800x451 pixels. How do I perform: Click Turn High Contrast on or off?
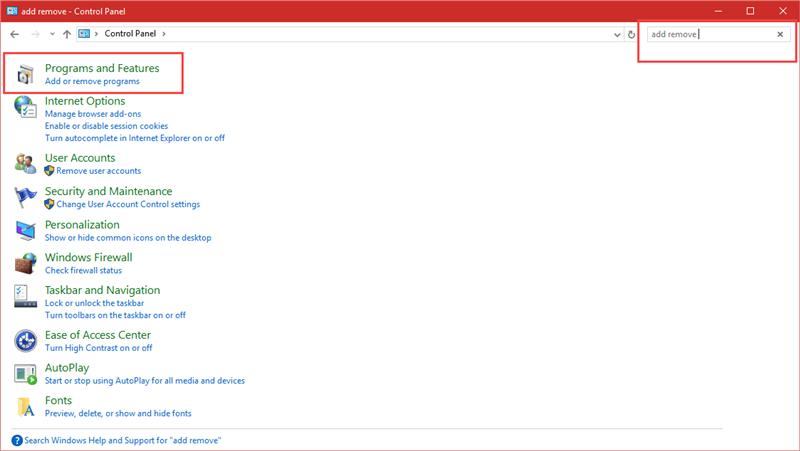[98, 348]
